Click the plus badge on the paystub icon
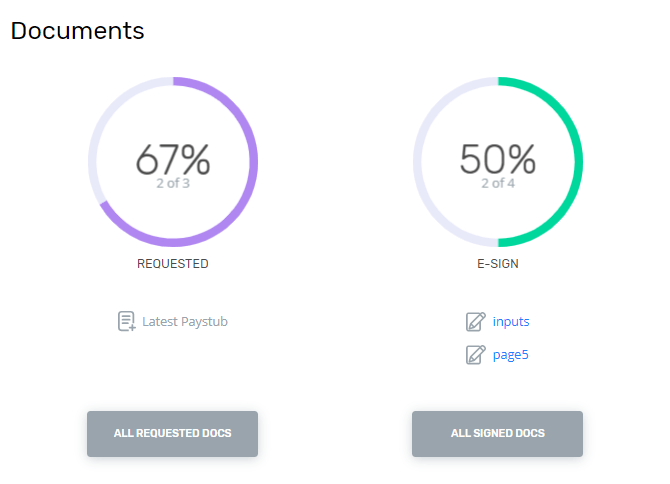Screen dimensions: 670x484 click(x=132, y=328)
